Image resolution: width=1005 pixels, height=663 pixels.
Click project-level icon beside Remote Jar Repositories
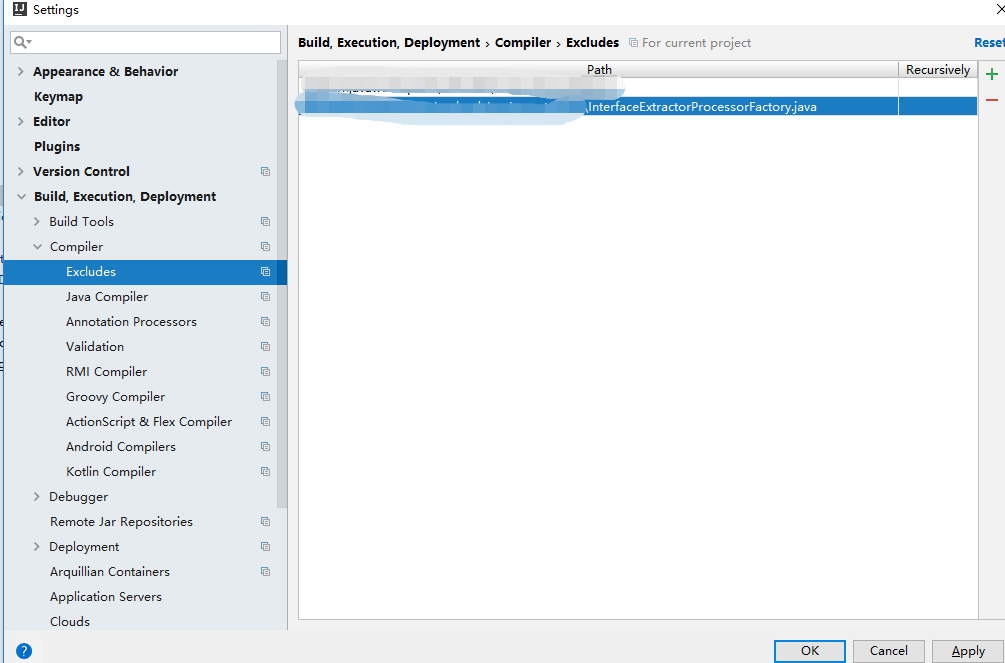[x=265, y=522]
